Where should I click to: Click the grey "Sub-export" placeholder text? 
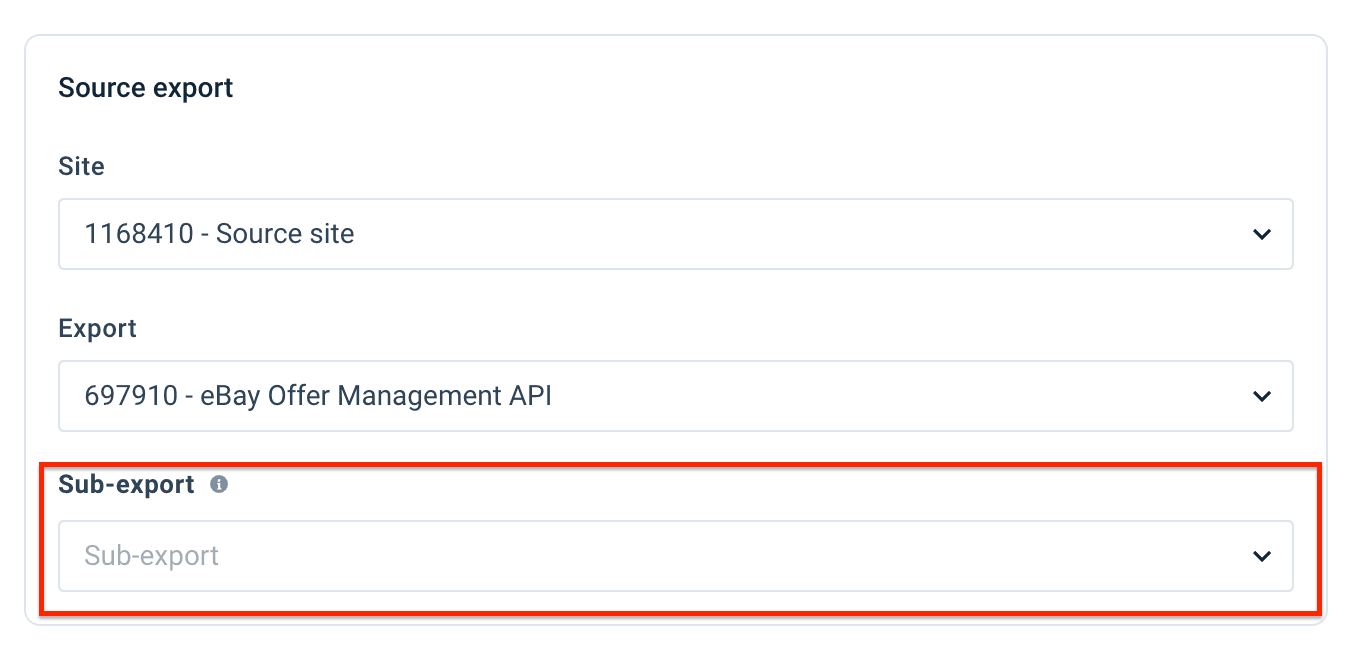(x=151, y=556)
